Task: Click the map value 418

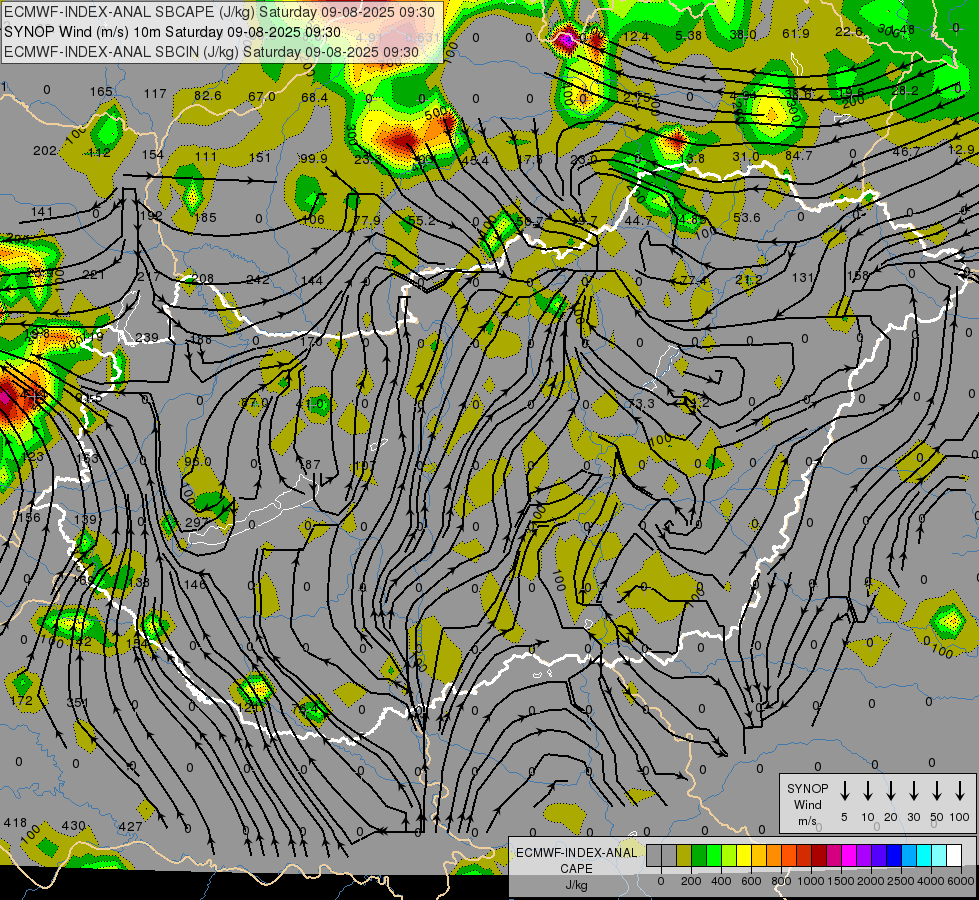Action: pyautogui.click(x=15, y=823)
